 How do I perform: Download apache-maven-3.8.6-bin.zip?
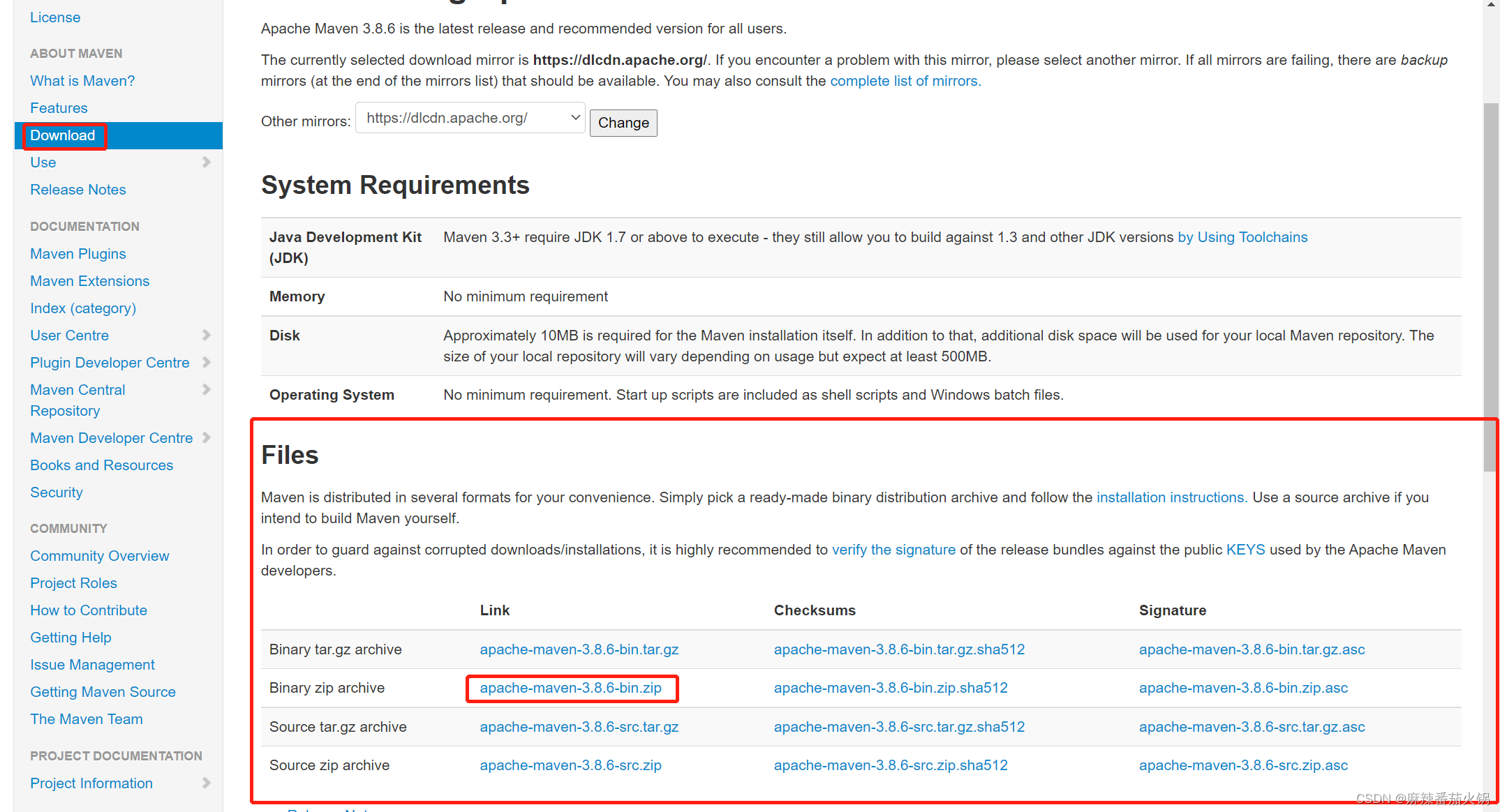[x=571, y=688]
